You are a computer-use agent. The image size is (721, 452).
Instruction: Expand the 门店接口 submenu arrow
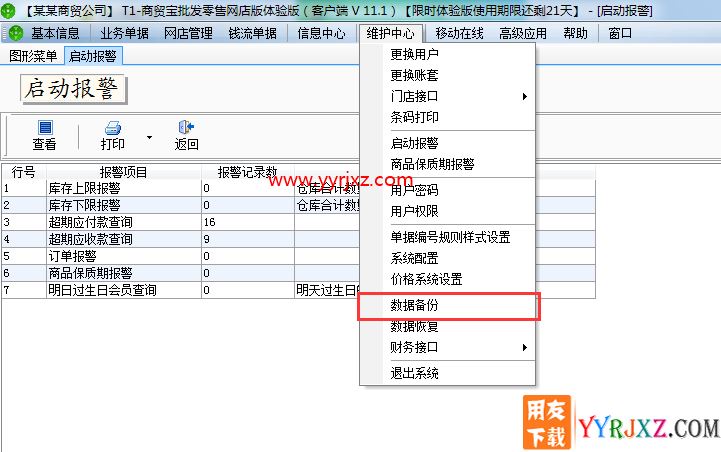(x=525, y=96)
